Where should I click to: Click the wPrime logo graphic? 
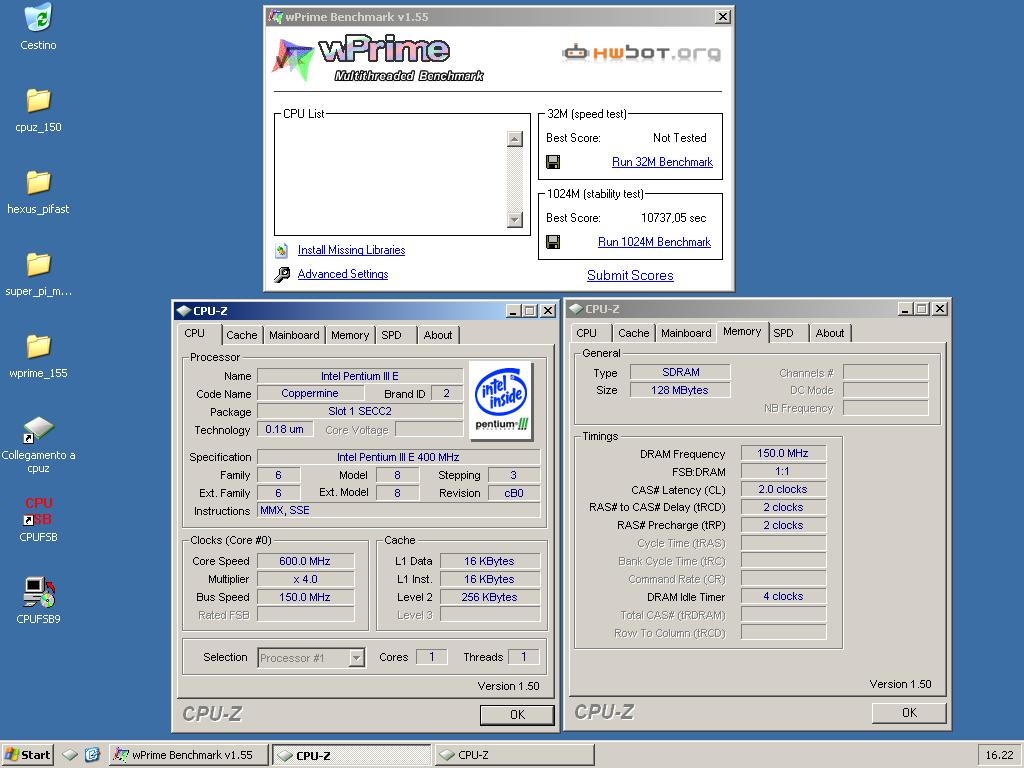tap(379, 59)
